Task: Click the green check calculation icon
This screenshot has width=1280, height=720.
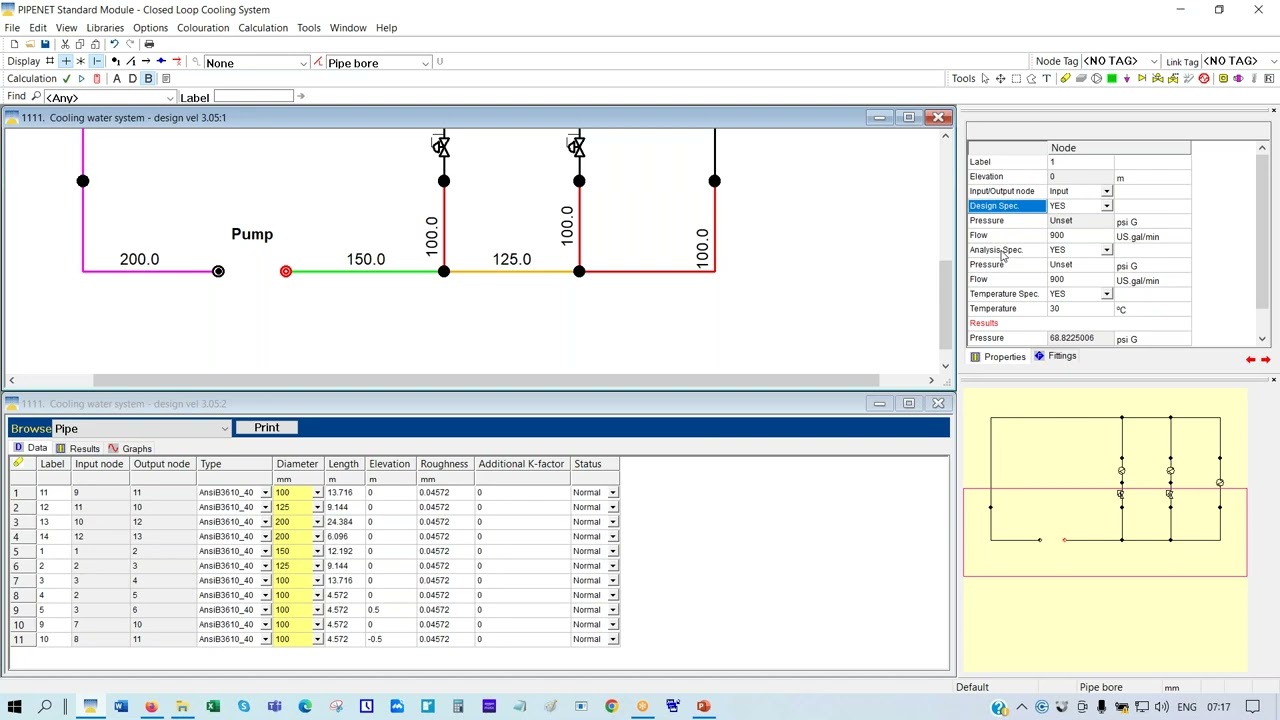Action: tap(66, 79)
